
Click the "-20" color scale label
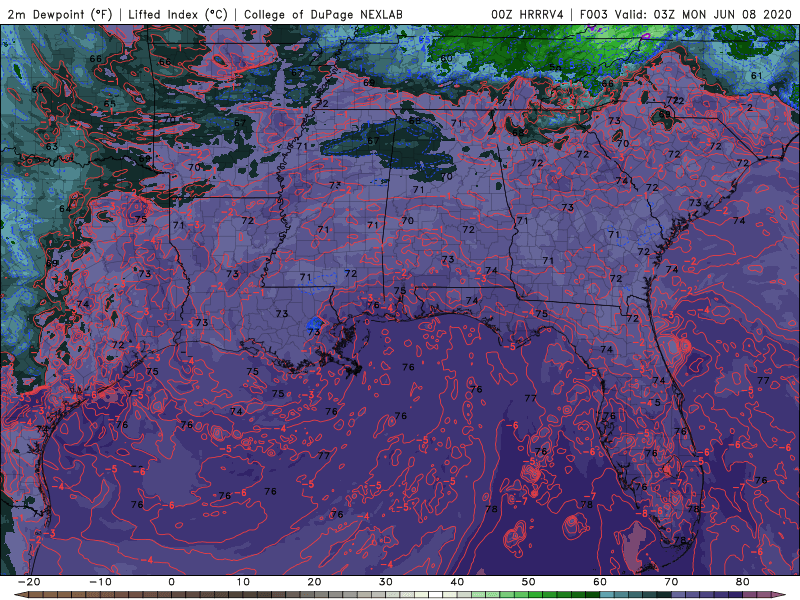point(29,582)
